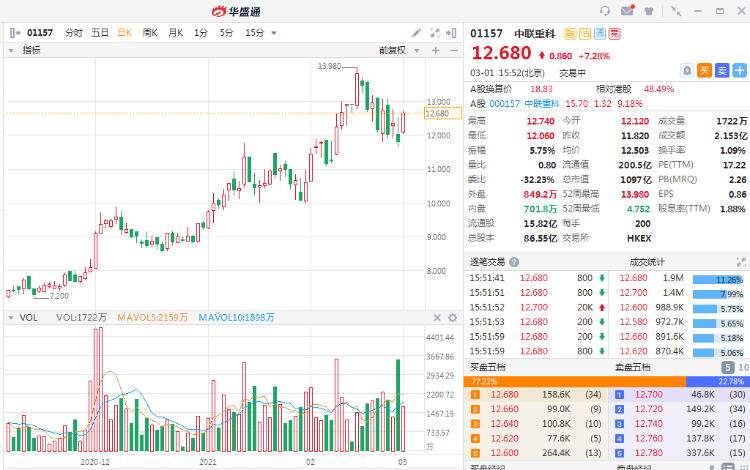
Task: Click the 15:51:41 tick trade row
Action: coord(538,278)
